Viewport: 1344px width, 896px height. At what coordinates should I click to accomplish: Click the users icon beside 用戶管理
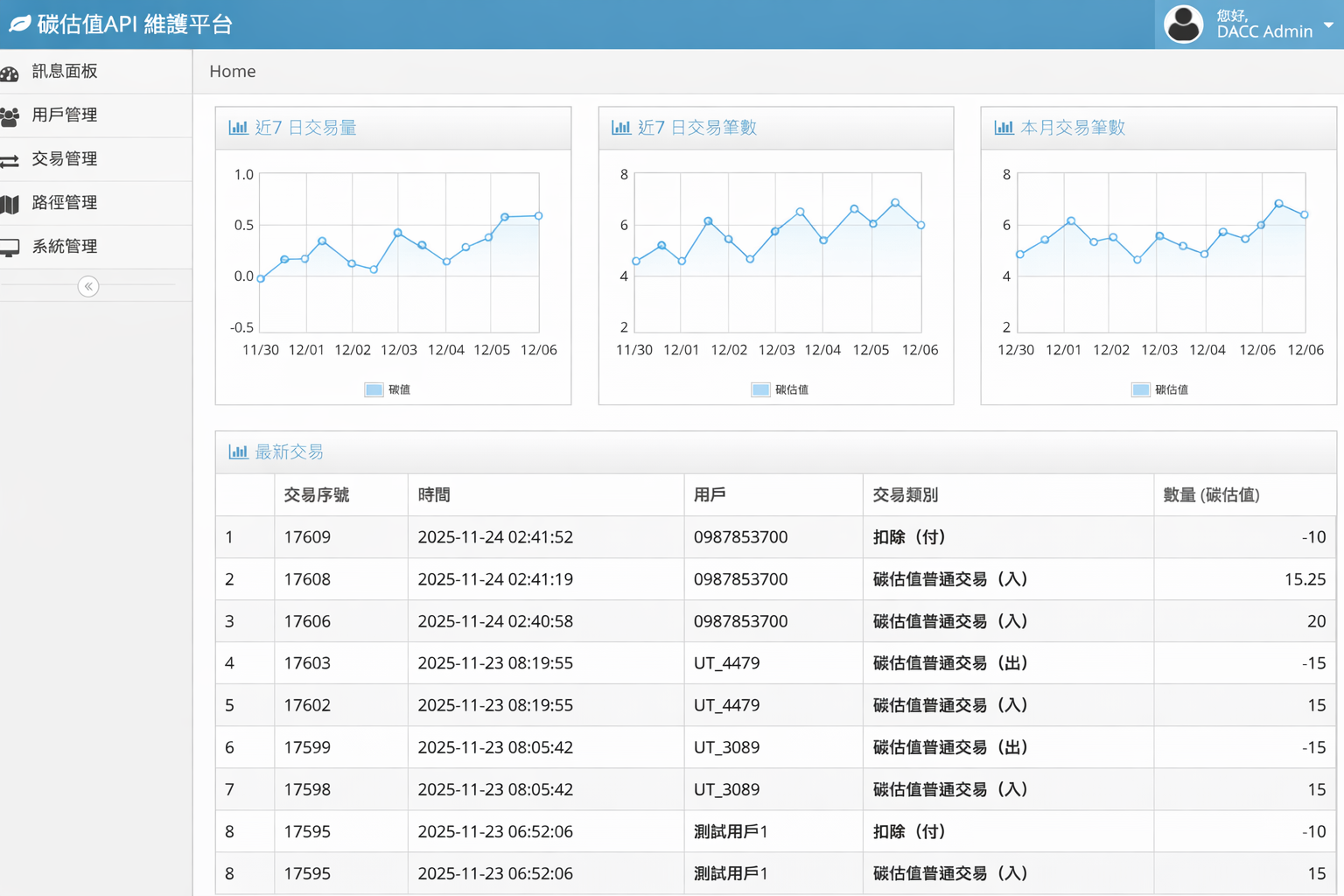(x=10, y=116)
